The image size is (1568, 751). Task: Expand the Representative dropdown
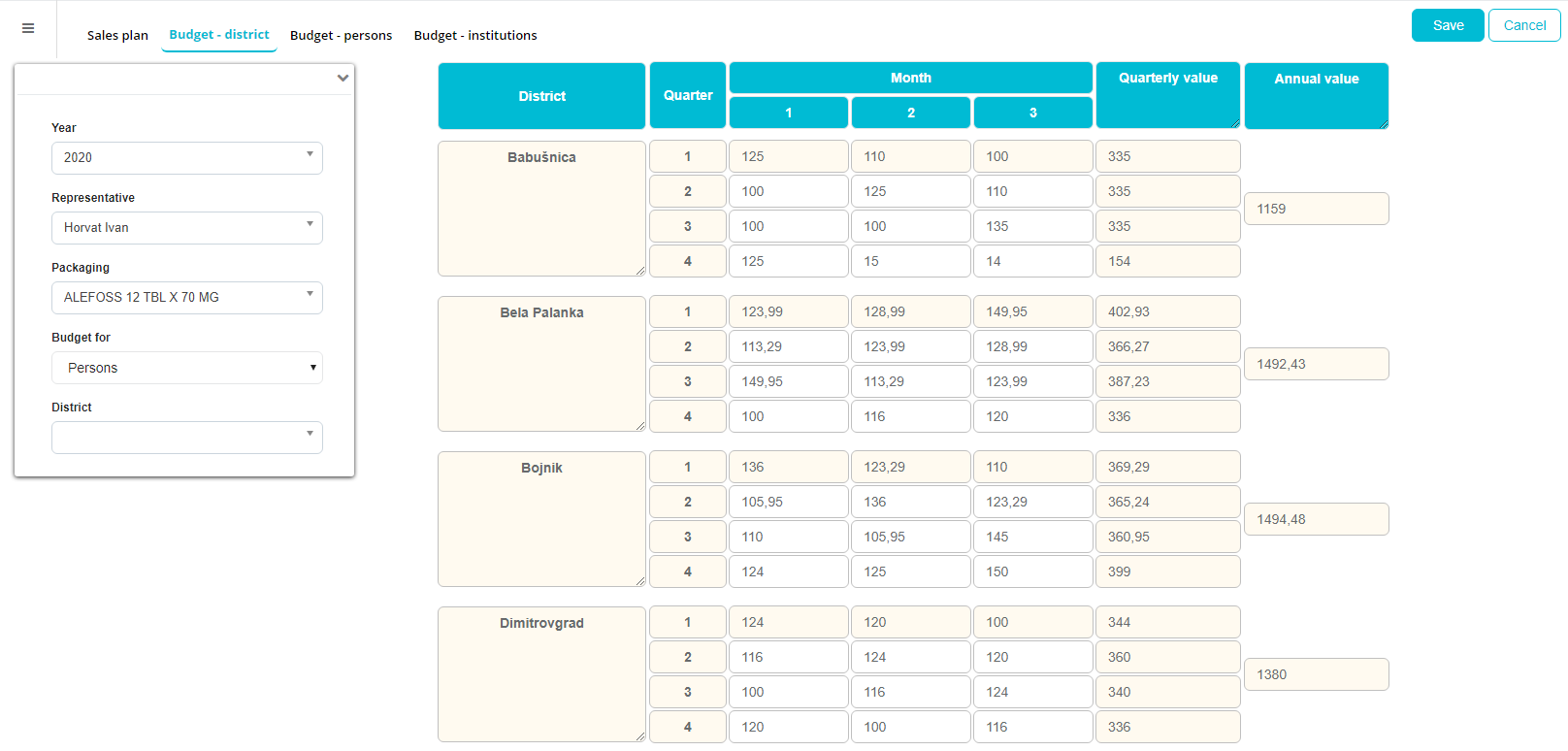pyautogui.click(x=186, y=228)
